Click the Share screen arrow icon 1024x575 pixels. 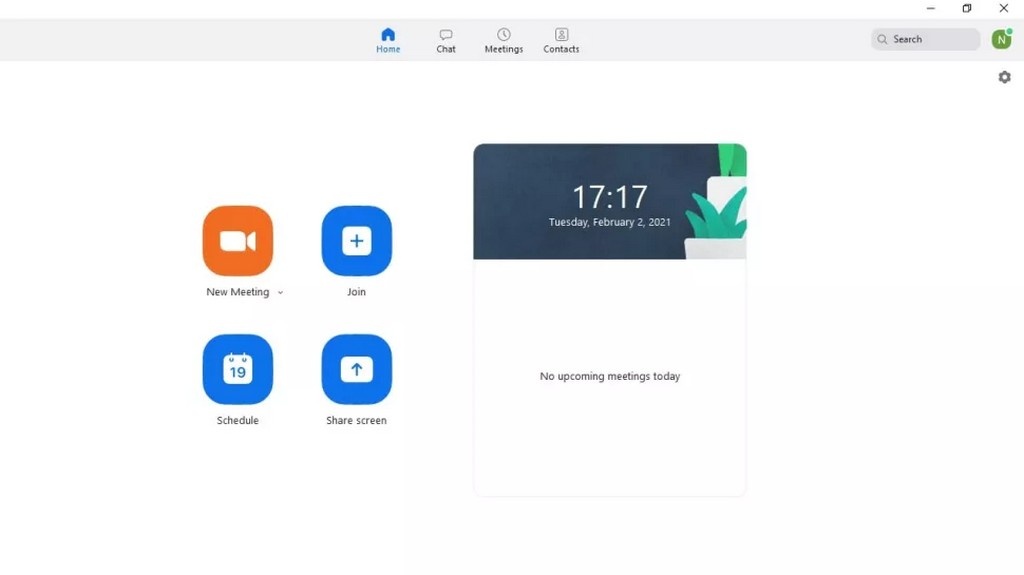click(357, 370)
